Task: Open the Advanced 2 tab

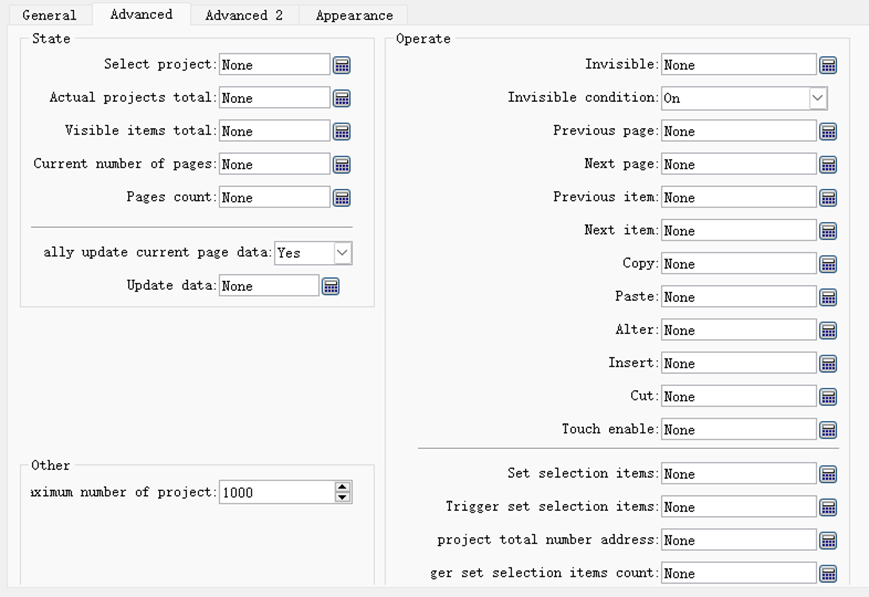Action: point(244,15)
